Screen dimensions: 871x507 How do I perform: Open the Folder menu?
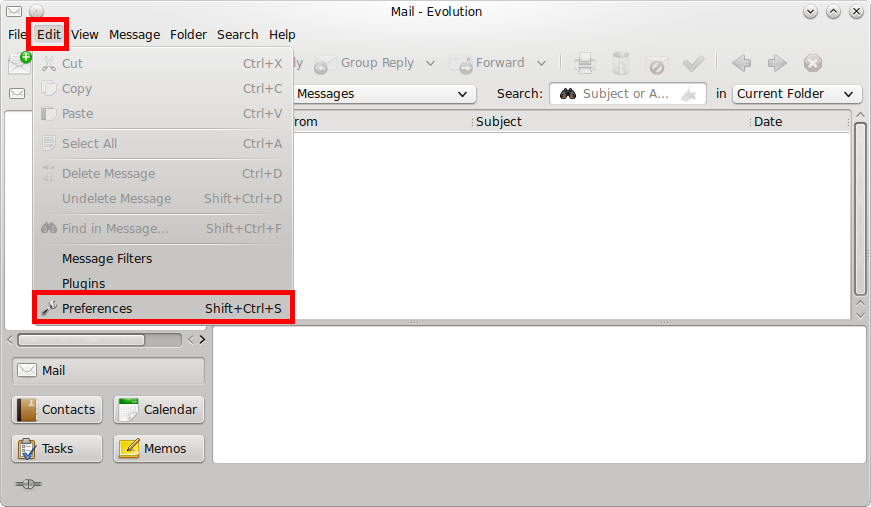[188, 34]
